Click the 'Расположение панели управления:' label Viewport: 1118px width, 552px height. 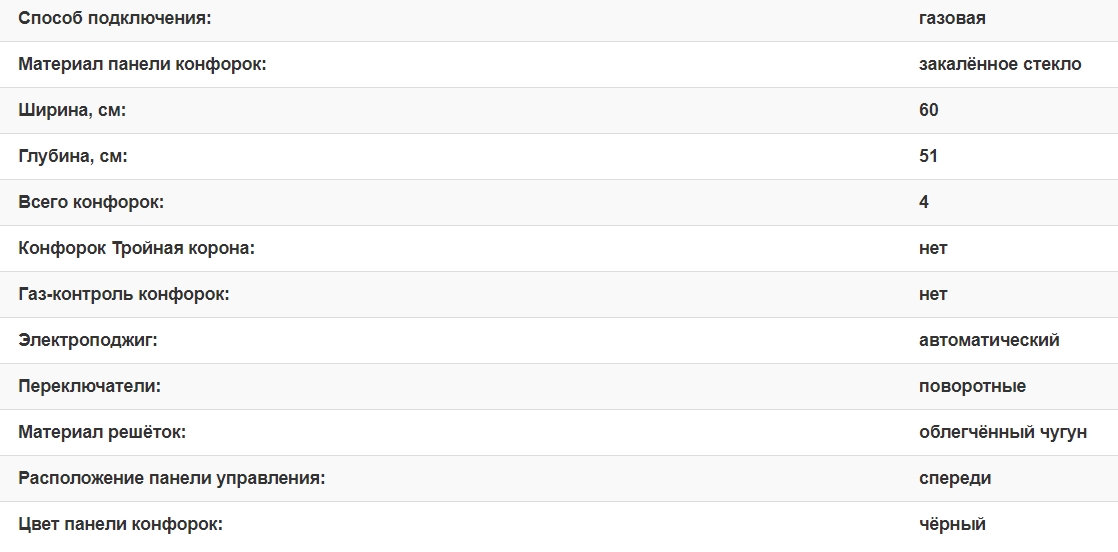pyautogui.click(x=172, y=478)
